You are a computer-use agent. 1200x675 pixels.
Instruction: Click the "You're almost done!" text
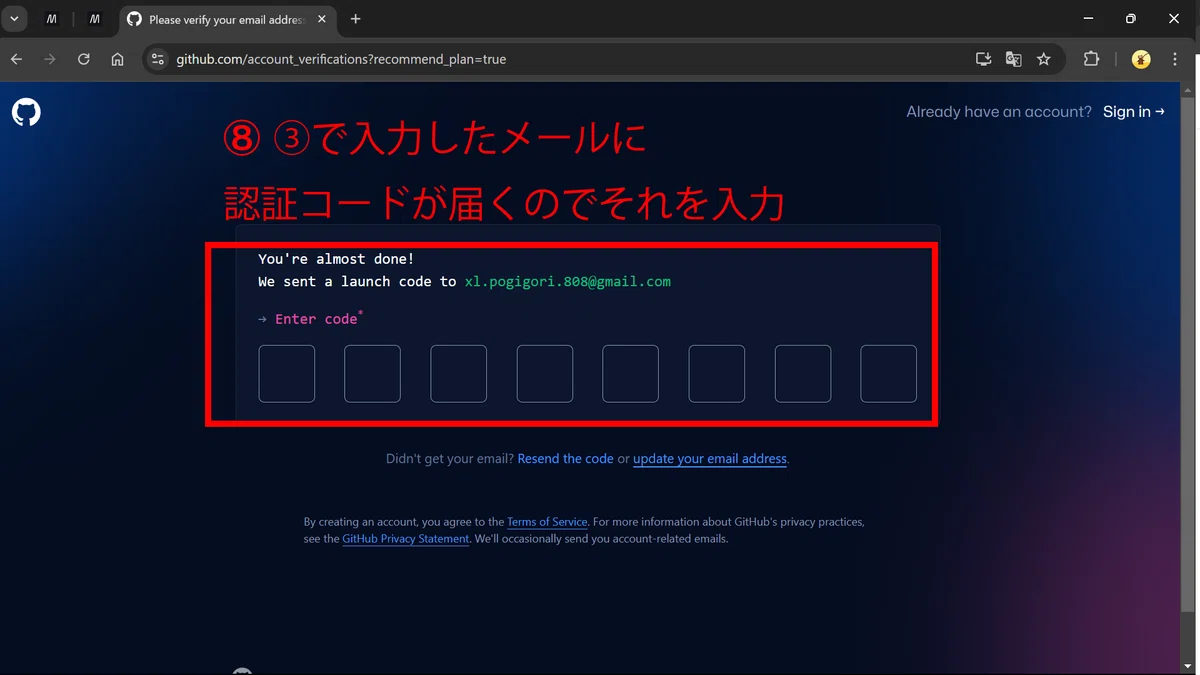[x=336, y=259]
